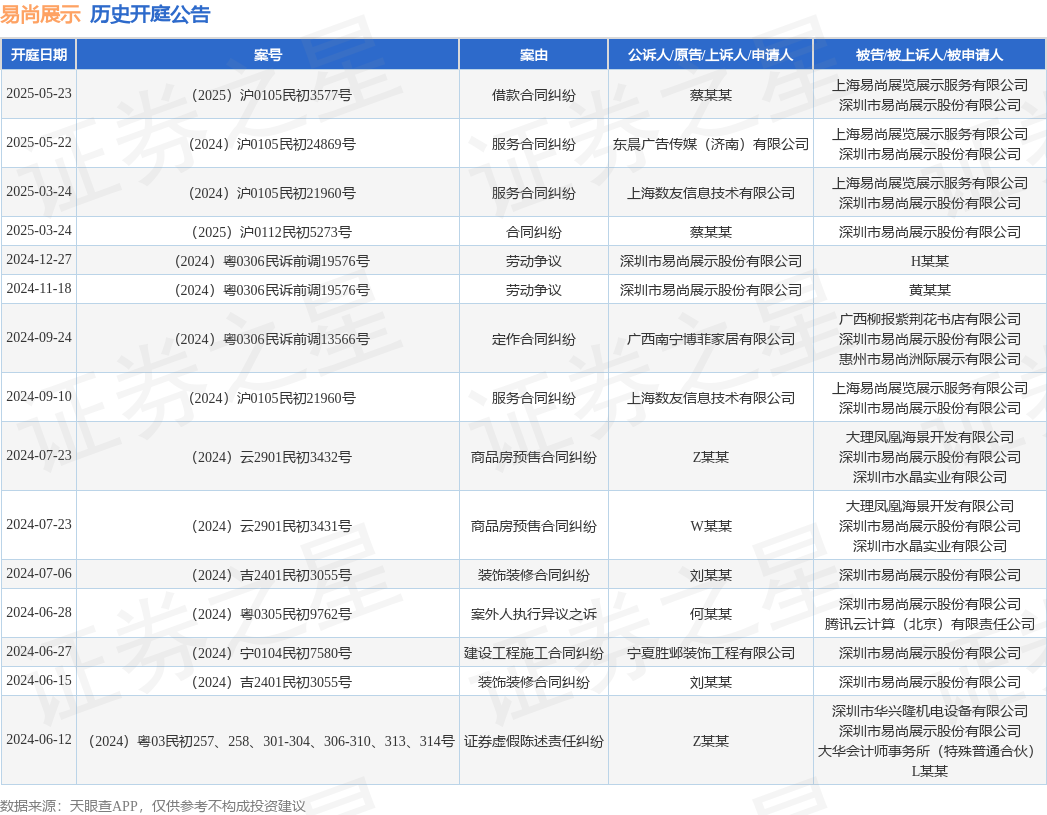The height and width of the screenshot is (815, 1047).
Task: Click 吉2401民初3055号 in the 2024-06-15 row
Action: click(x=268, y=682)
